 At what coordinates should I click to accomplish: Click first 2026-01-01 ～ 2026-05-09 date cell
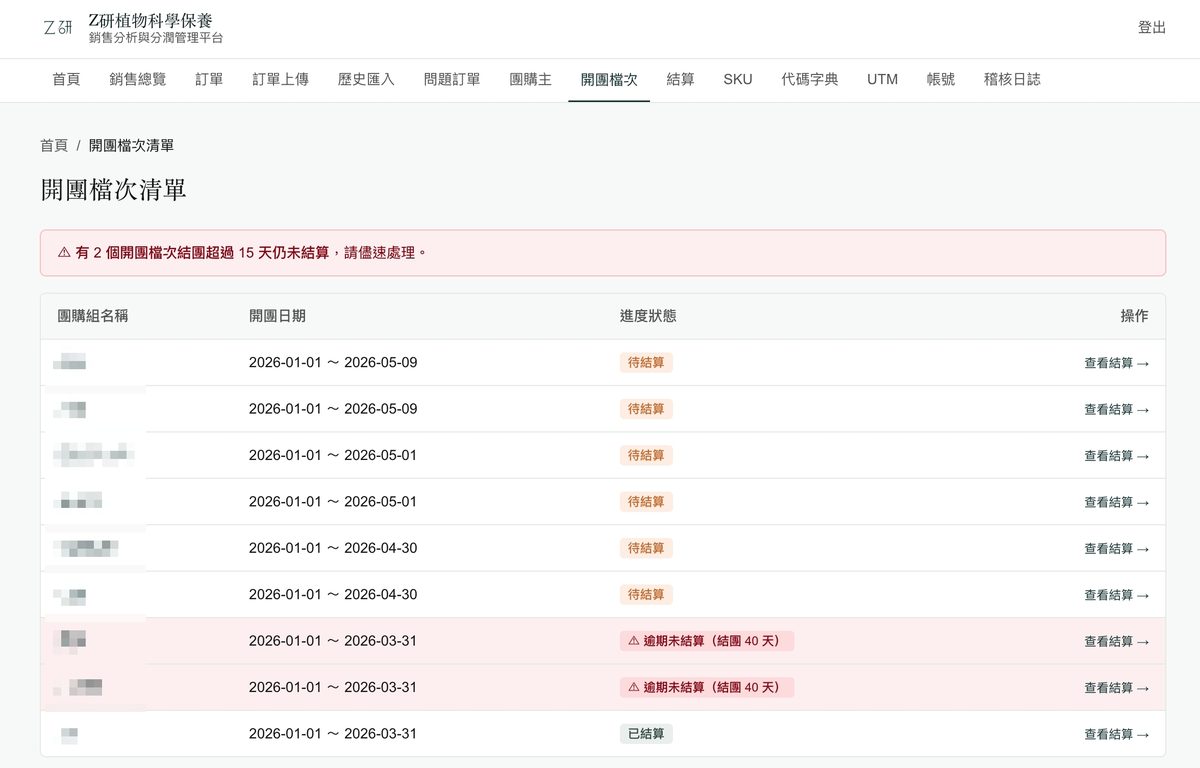(333, 363)
